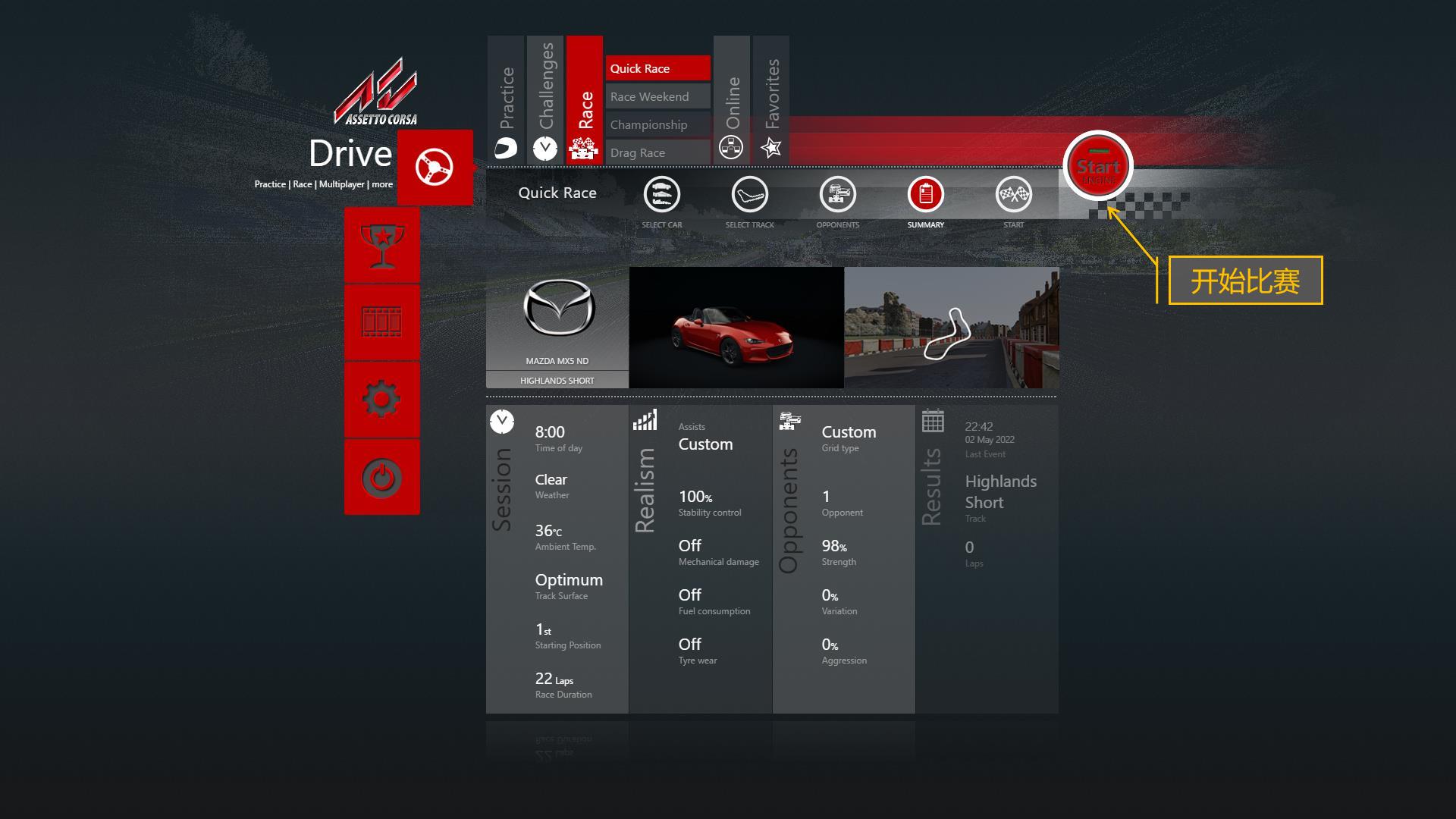This screenshot has width=1456, height=819.
Task: Click the checkered flag icon under Race
Action: 584,149
